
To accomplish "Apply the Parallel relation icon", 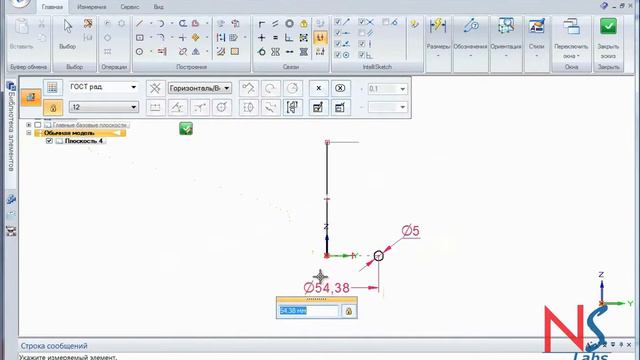I will [x=276, y=24].
